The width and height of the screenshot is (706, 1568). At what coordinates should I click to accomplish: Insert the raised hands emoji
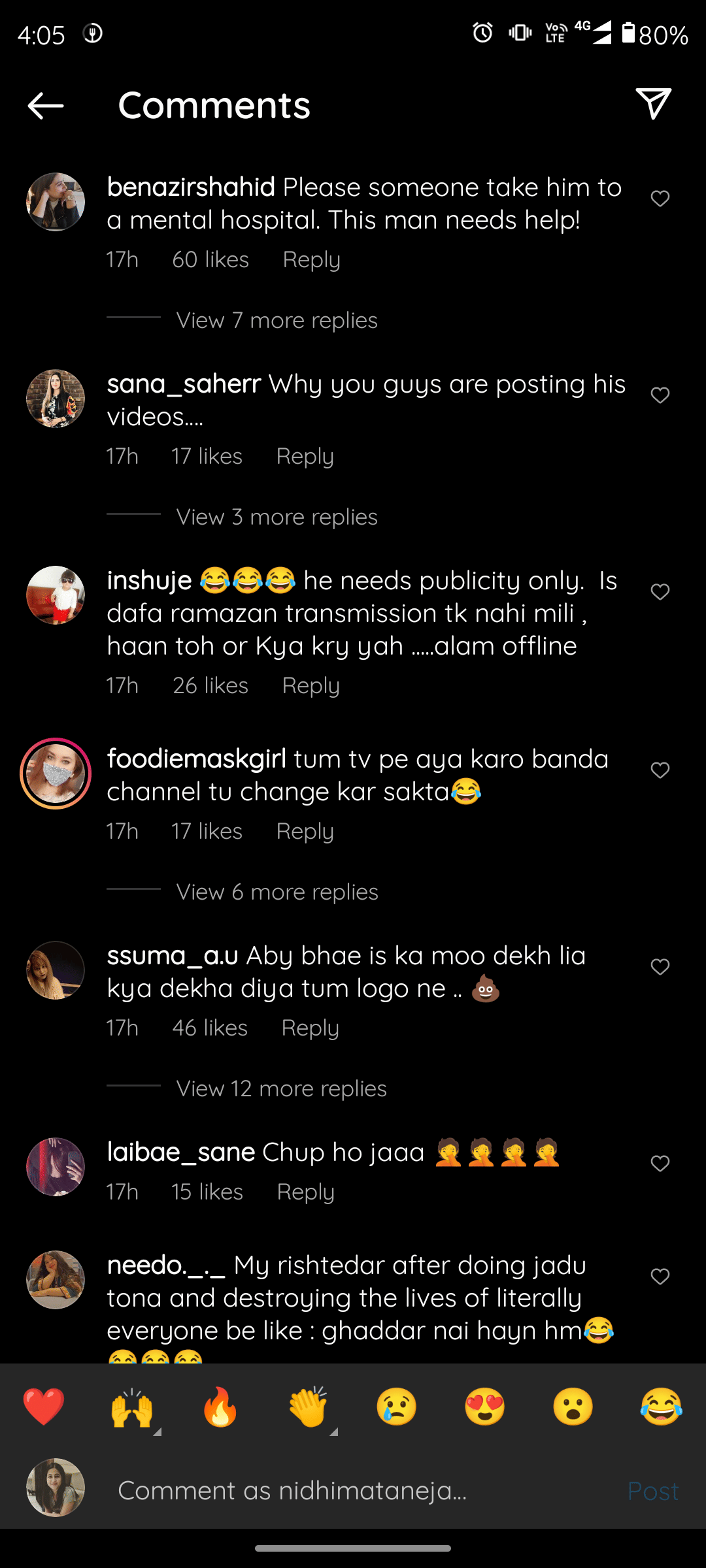132,1407
